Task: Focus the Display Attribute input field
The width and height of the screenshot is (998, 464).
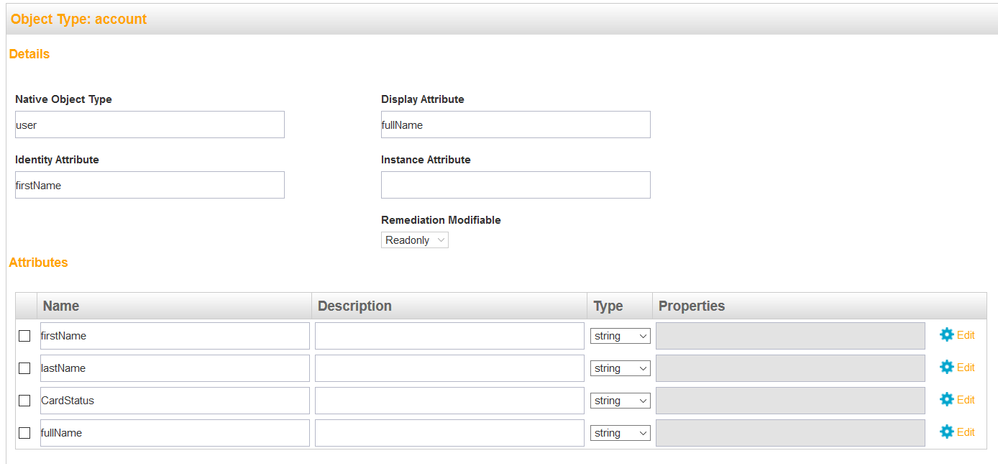Action: pyautogui.click(x=515, y=125)
